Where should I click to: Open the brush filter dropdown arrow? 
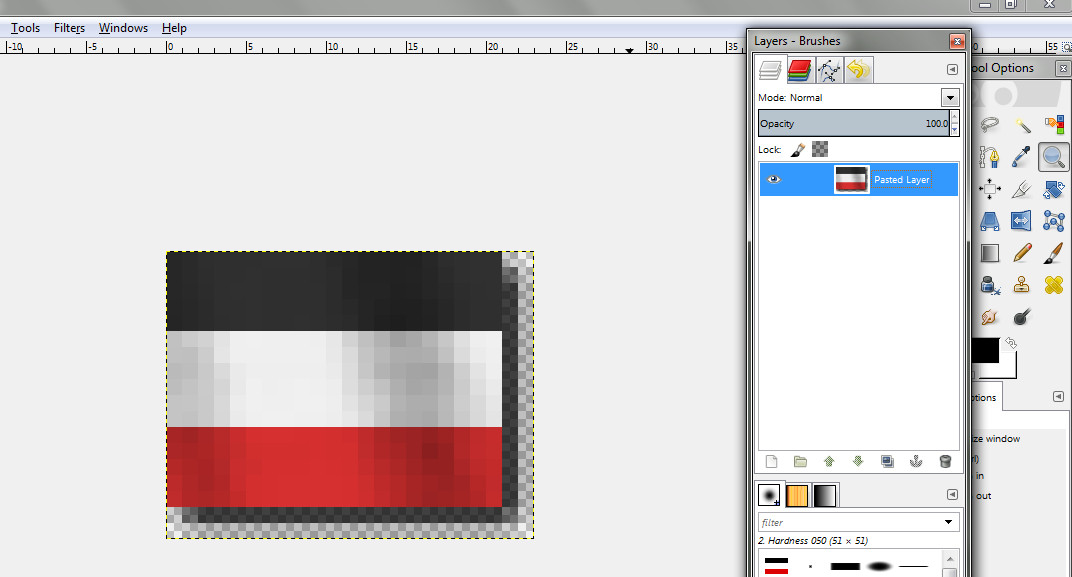pyautogui.click(x=949, y=523)
